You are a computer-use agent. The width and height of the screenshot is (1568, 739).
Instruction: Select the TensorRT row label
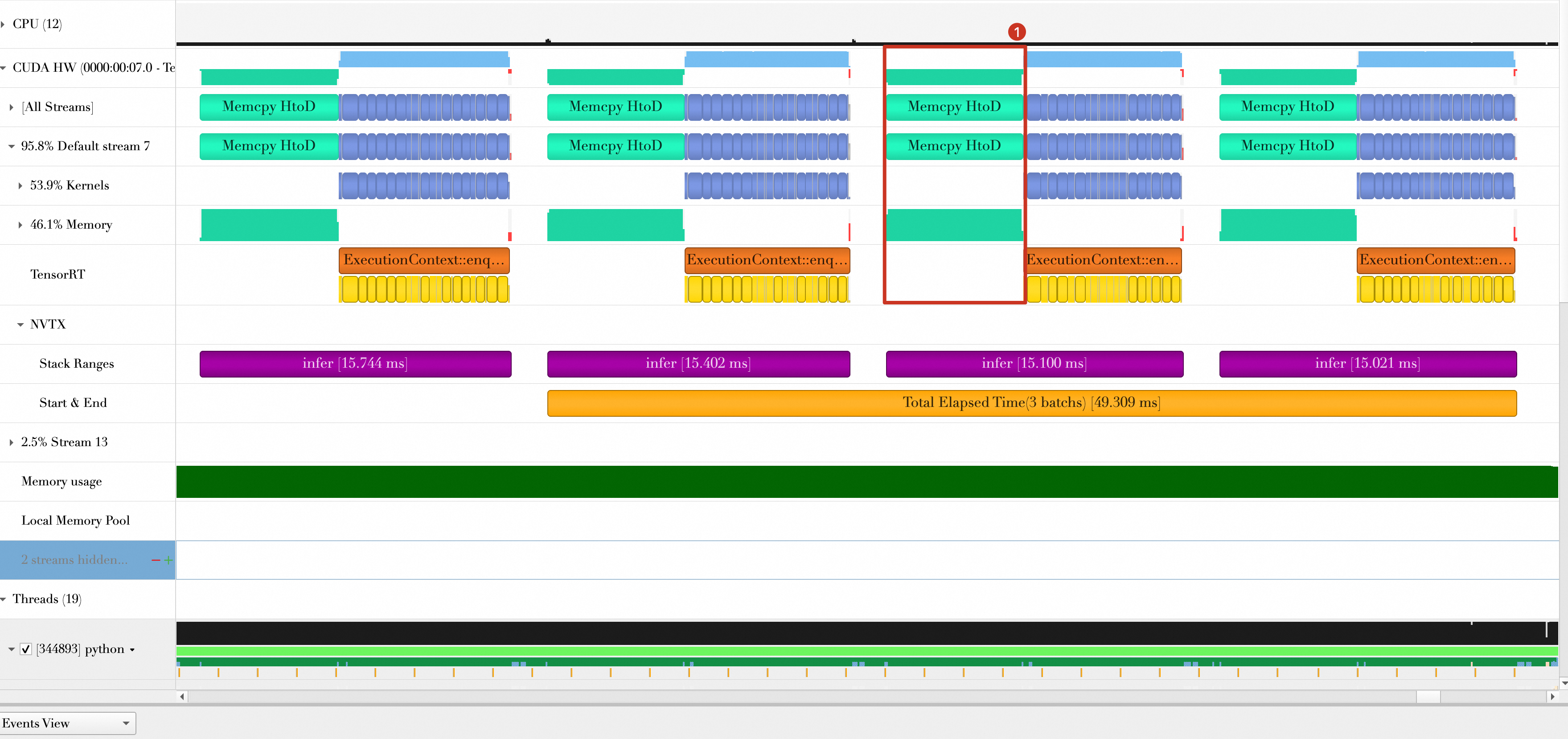coord(58,275)
